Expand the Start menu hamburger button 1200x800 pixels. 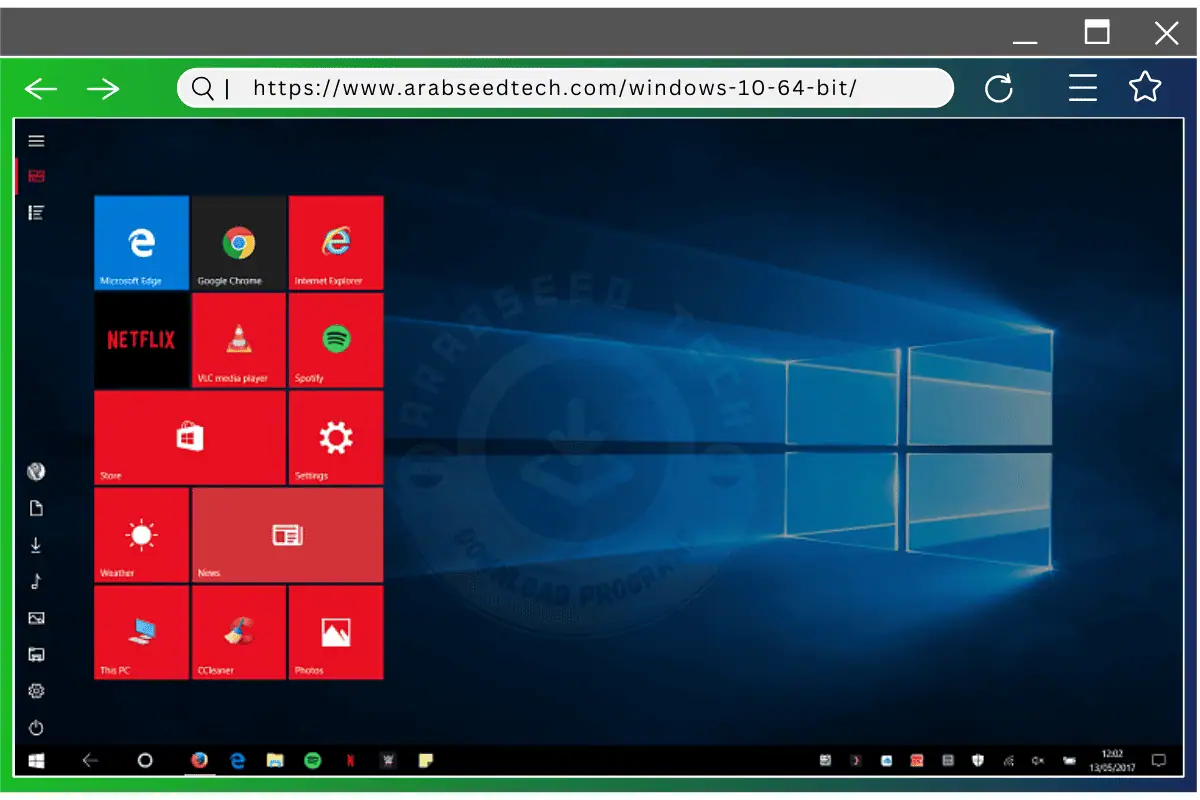(36, 140)
